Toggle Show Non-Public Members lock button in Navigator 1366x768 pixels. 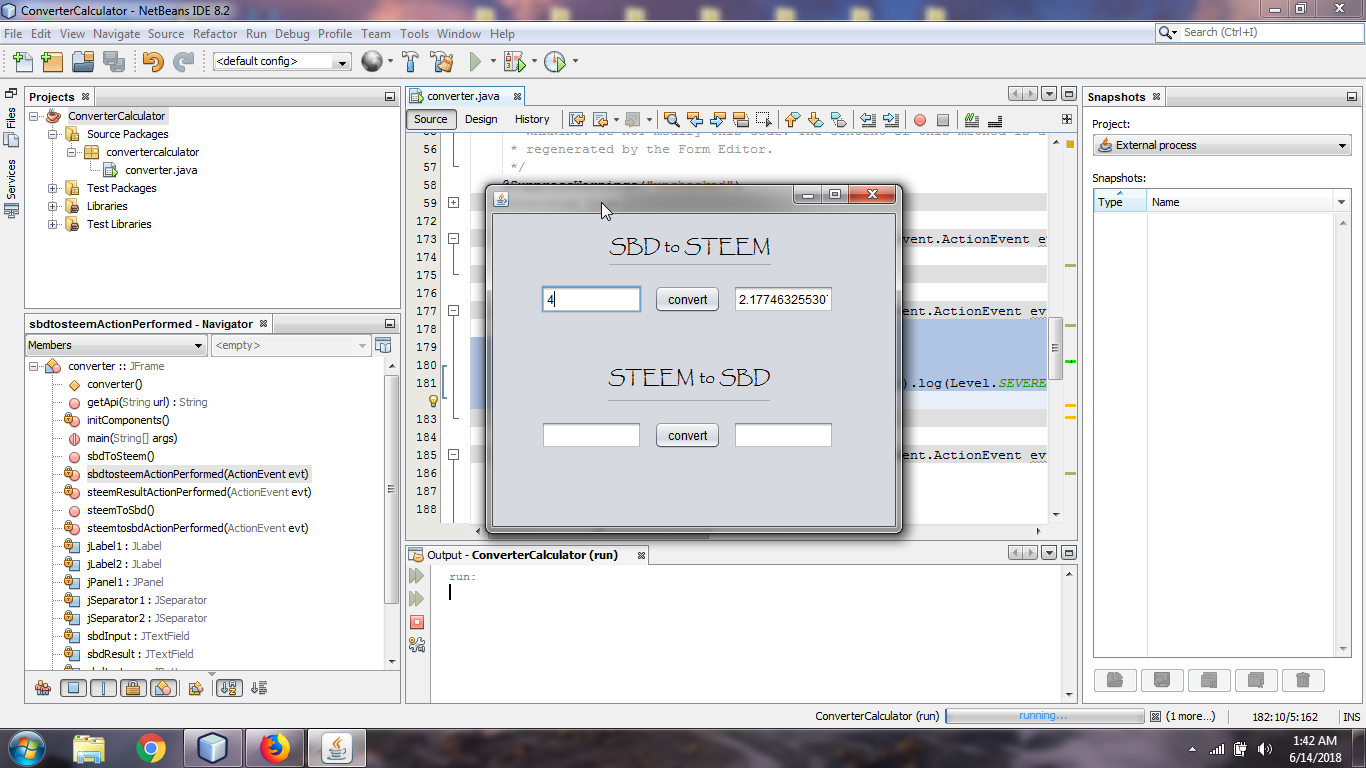pos(133,688)
